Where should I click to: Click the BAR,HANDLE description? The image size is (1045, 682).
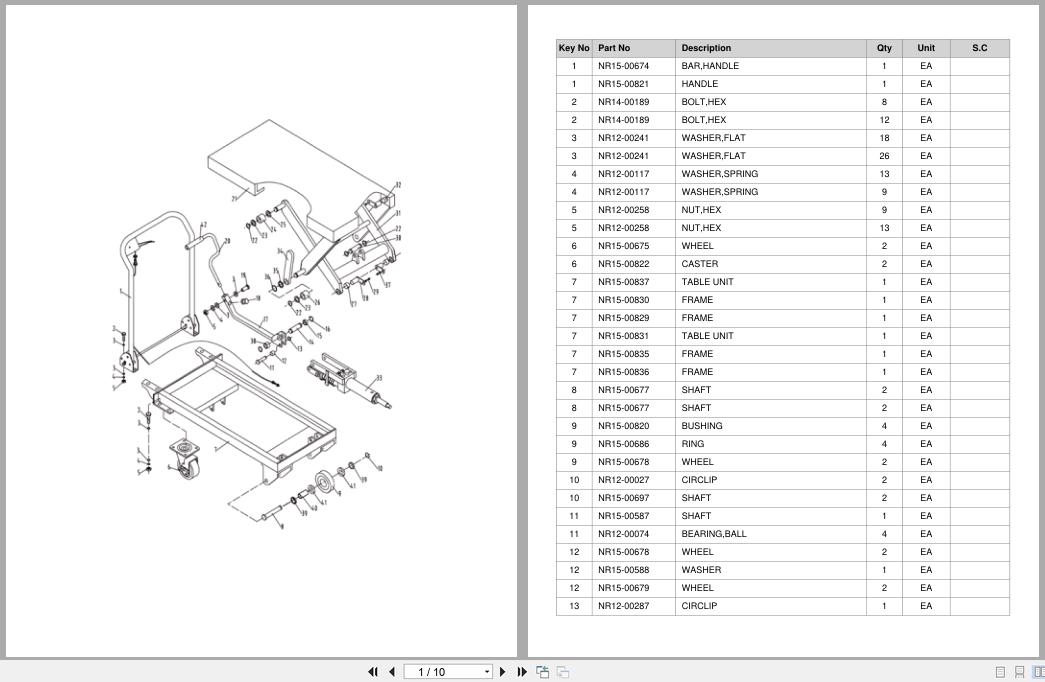[710, 66]
